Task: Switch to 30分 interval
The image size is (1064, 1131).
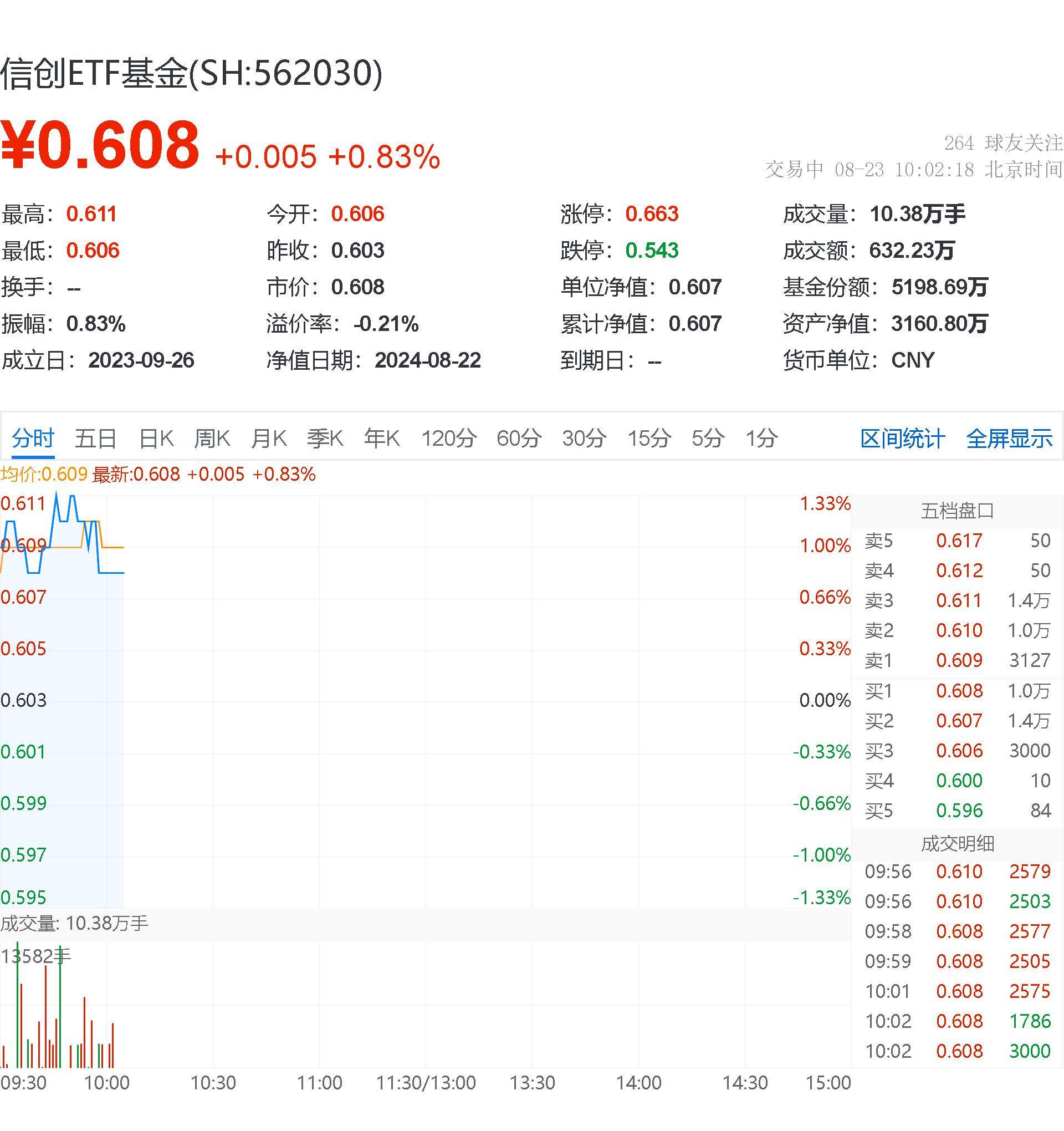Action: tap(585, 438)
